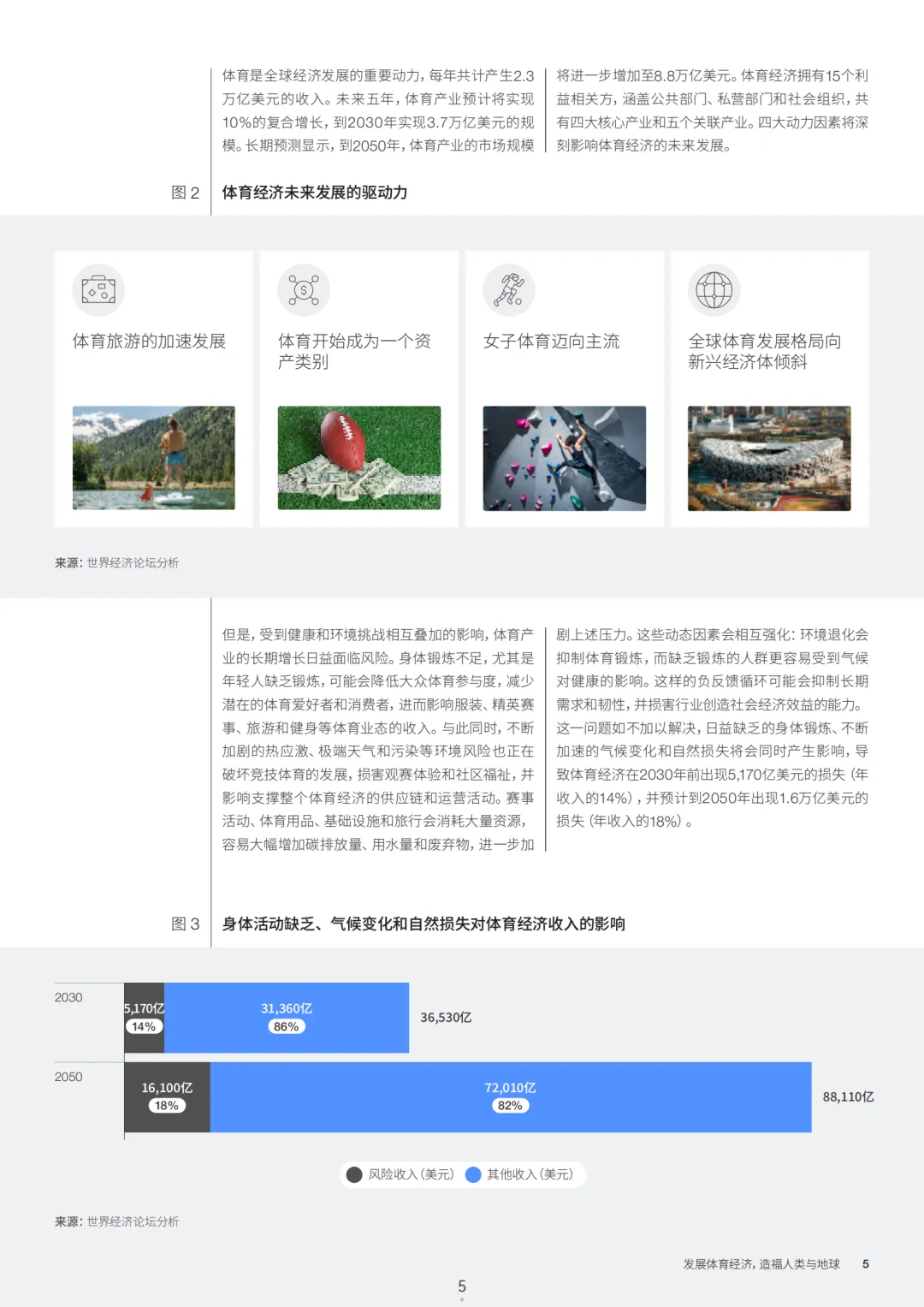The height and width of the screenshot is (1307, 924).
Task: Click the dark gray 风险收入 legend dot
Action: coord(354,1174)
